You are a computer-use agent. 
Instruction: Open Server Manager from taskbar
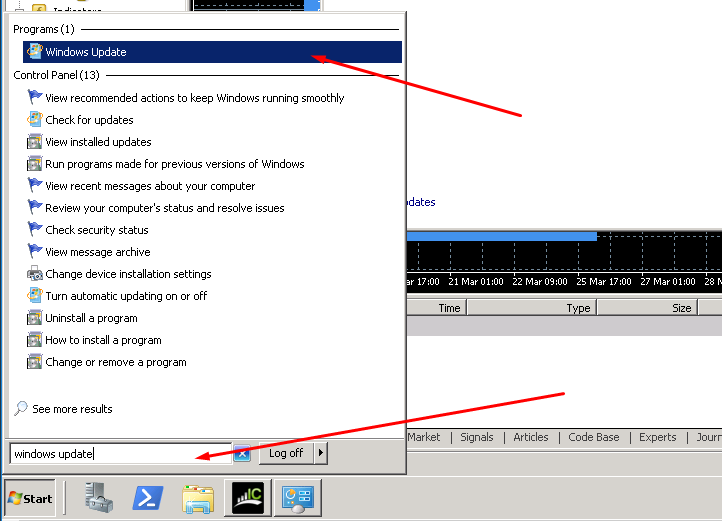[99, 498]
